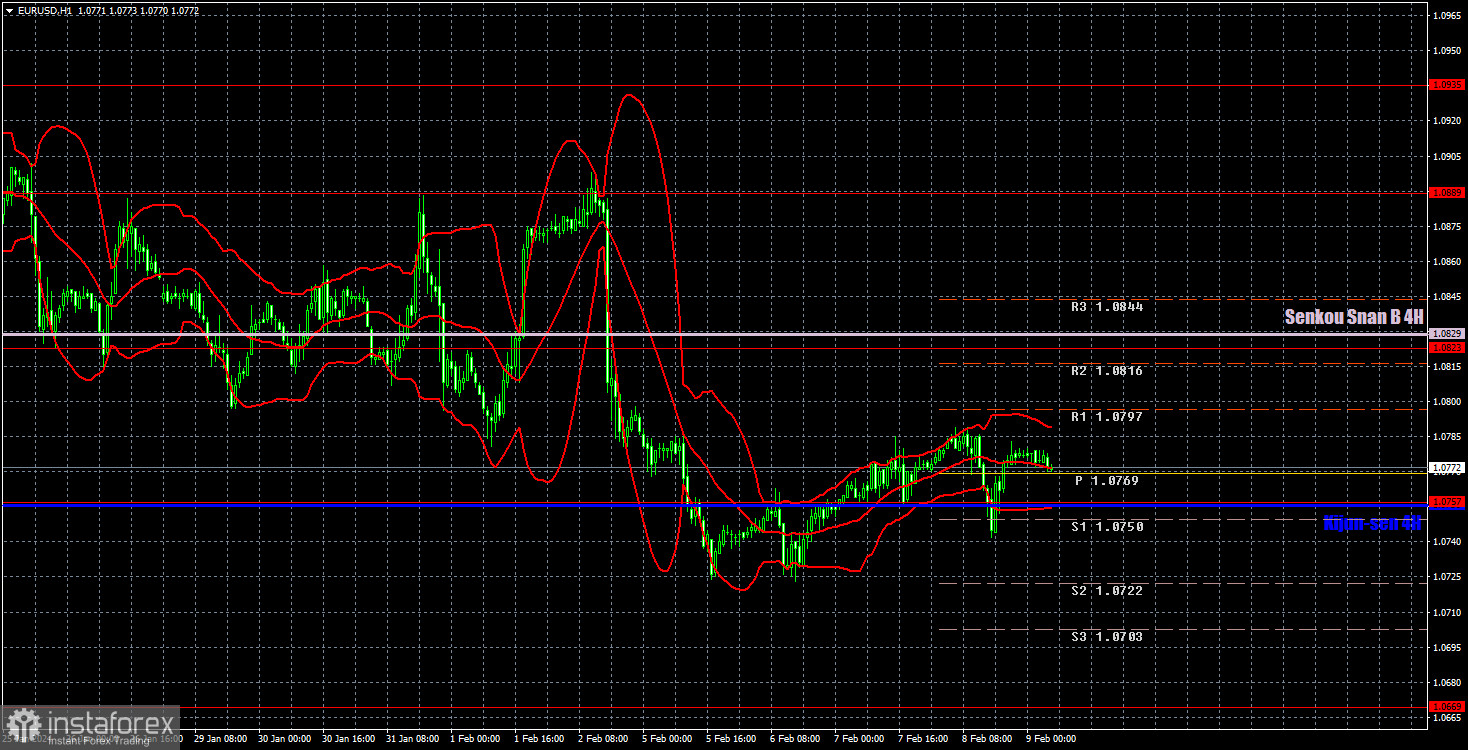The width and height of the screenshot is (1468, 750).
Task: Click the 9 Feb 00:00 time label
Action: pyautogui.click(x=1051, y=740)
